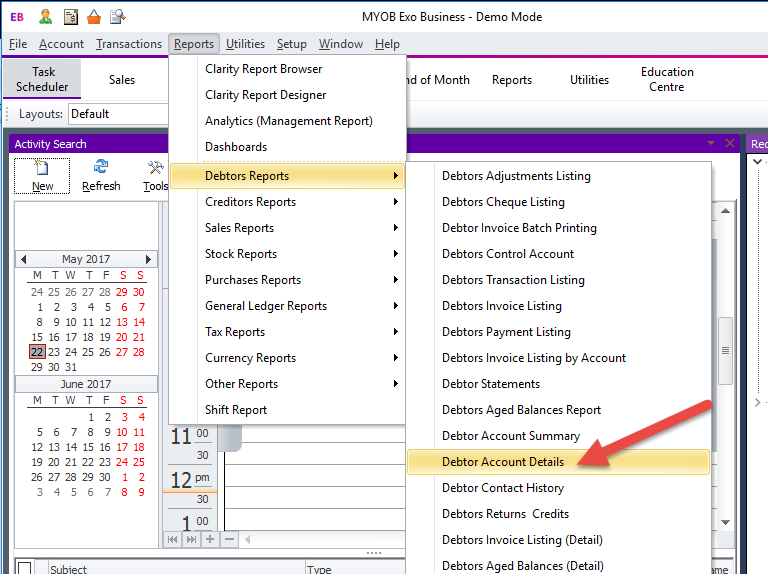Viewport: 768px width, 574px height.
Task: Open the Transactions menu
Action: coord(129,44)
